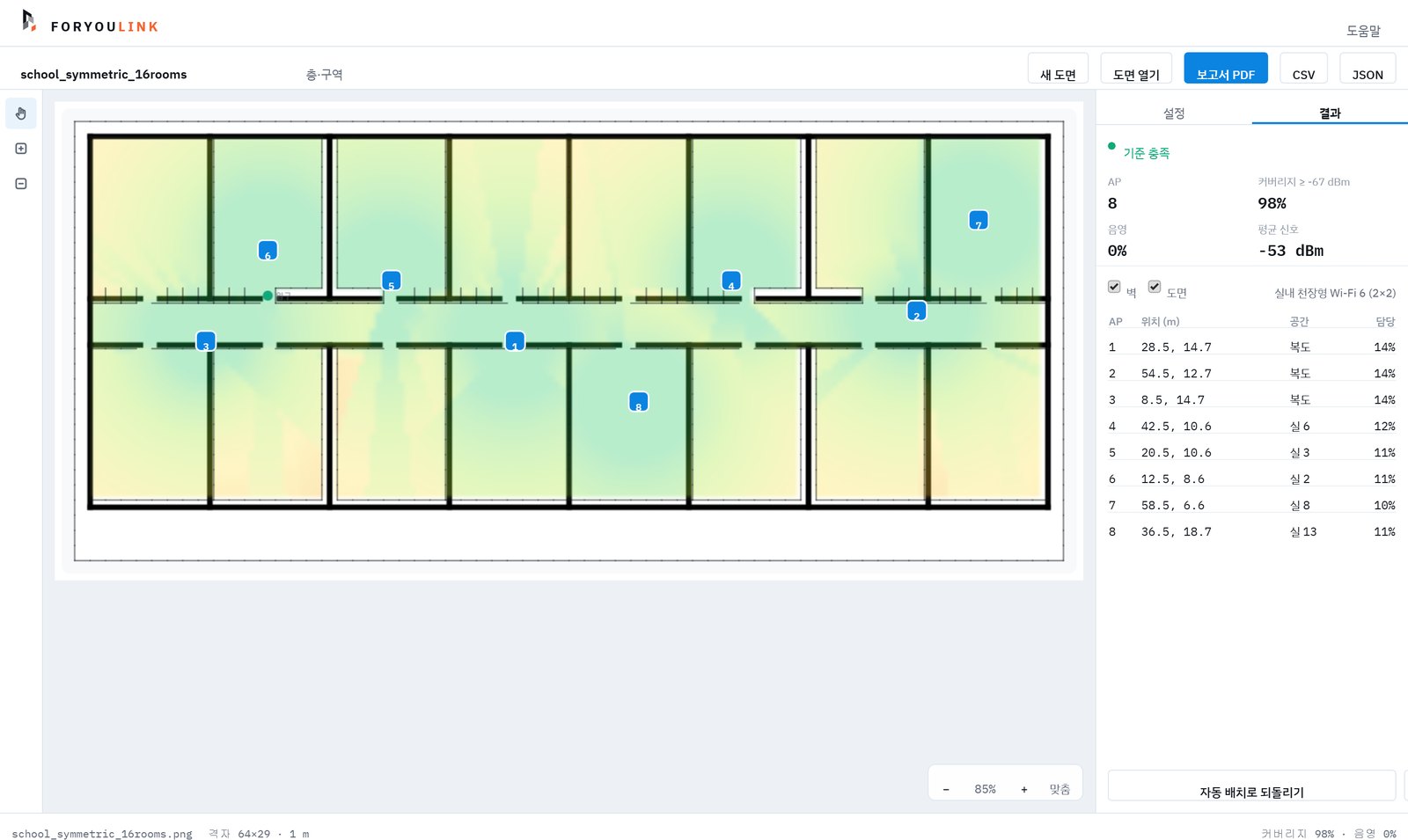Toggle the 도면 (floor plan) checkbox
This screenshot has height=840, width=1408.
click(1155, 287)
